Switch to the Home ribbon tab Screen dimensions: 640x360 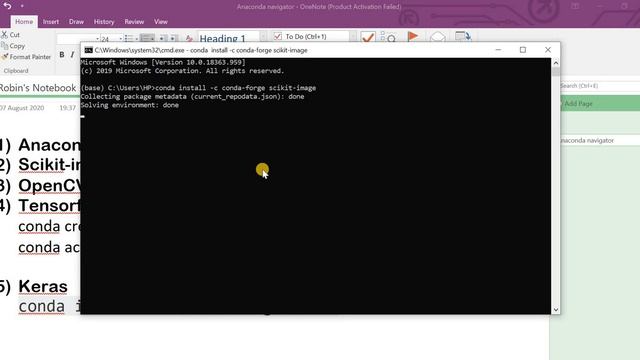point(24,22)
